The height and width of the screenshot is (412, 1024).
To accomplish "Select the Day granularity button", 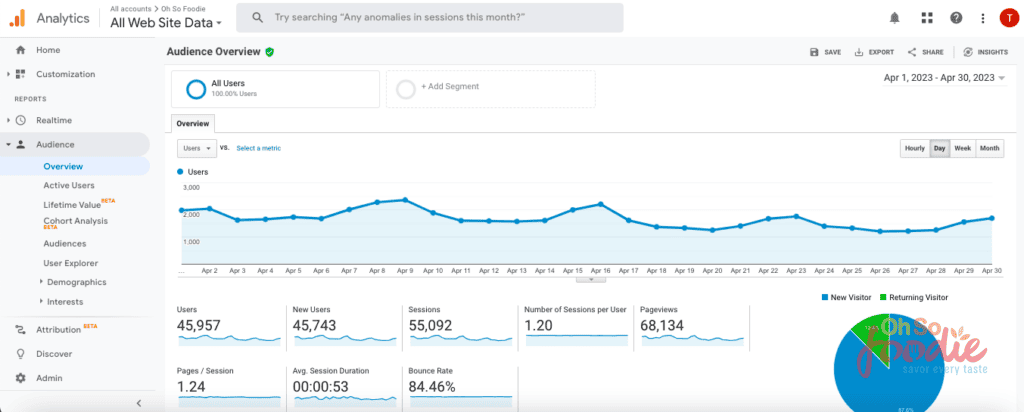I will tap(939, 148).
